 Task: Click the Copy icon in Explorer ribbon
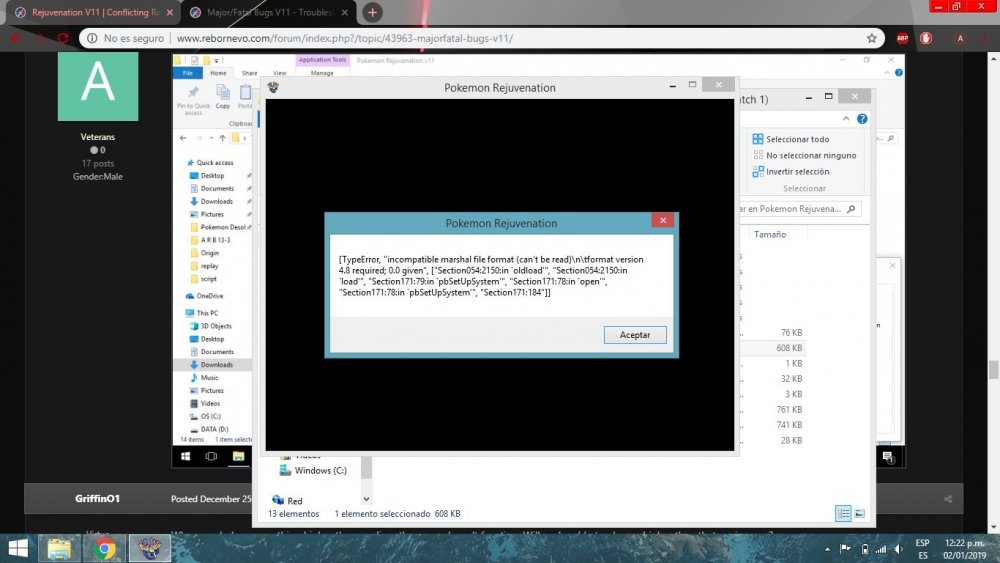(x=222, y=95)
